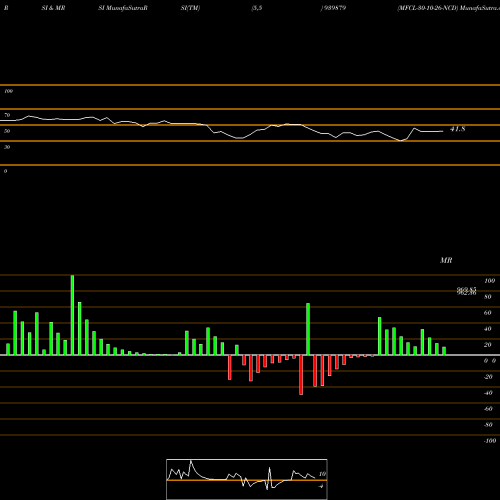
Task: Click the MR axis label 80
Action: [x=487, y=297]
